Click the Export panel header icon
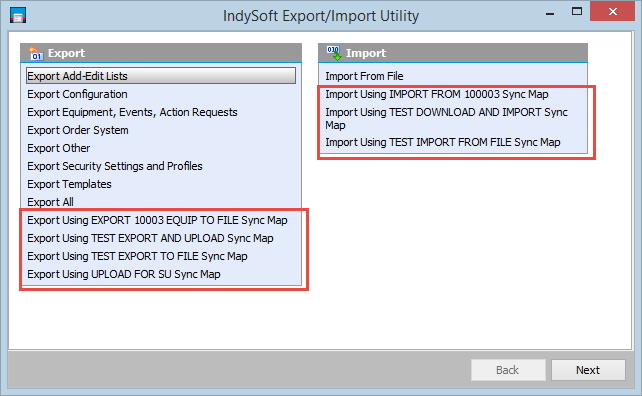The image size is (642, 396). [36, 53]
